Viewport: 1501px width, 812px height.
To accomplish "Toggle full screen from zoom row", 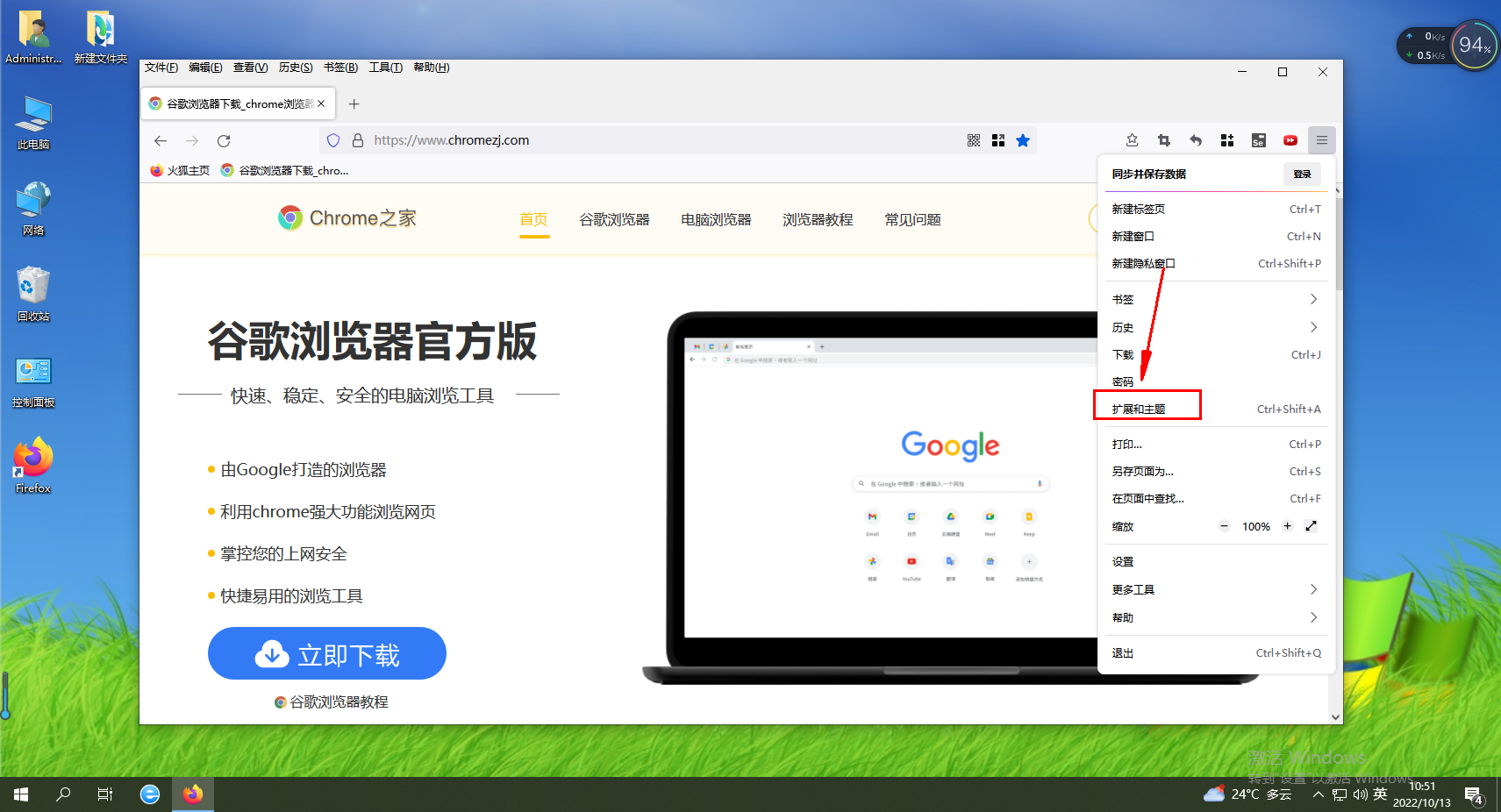I will (1311, 526).
